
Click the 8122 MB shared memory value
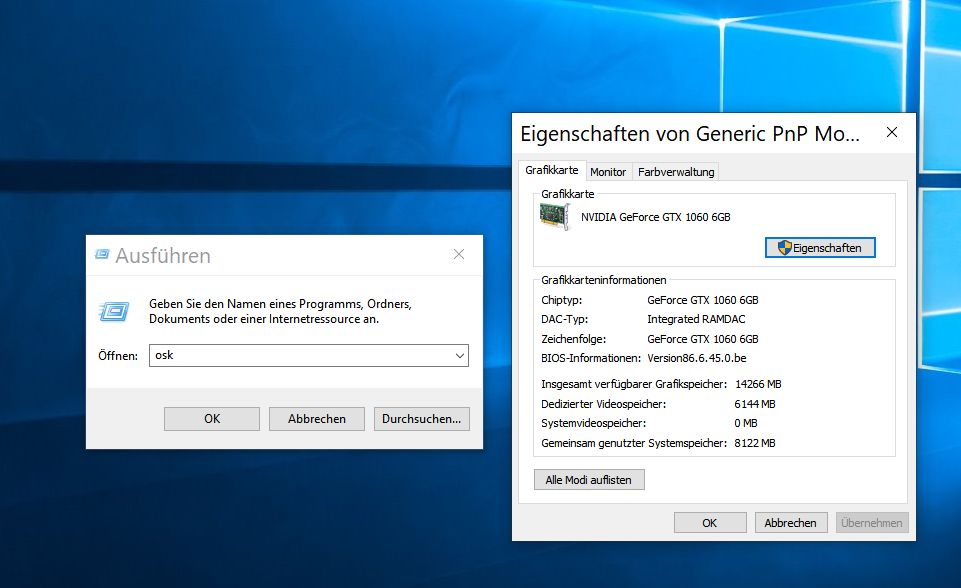[x=755, y=443]
